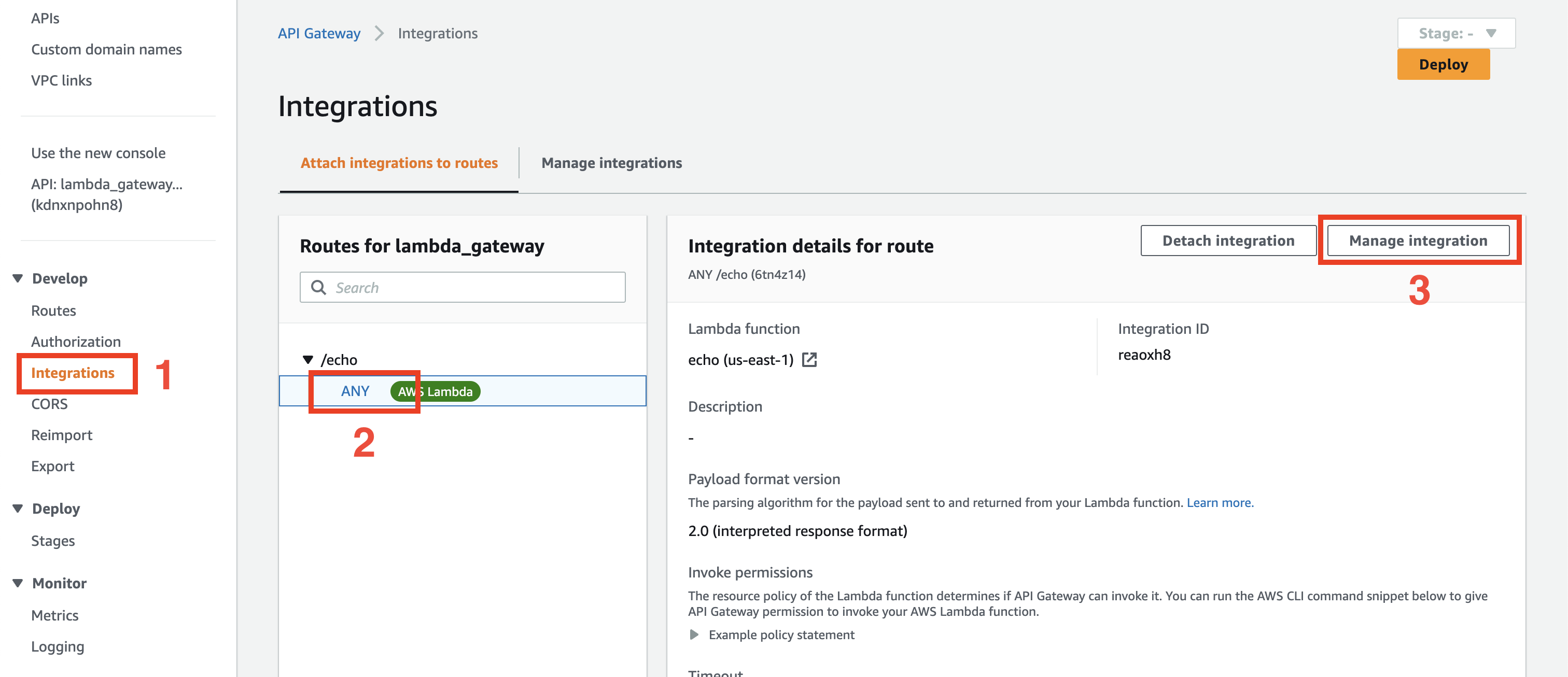Collapse the Monitor sidebar section
Screen dimensions: 1568x677
[18, 583]
